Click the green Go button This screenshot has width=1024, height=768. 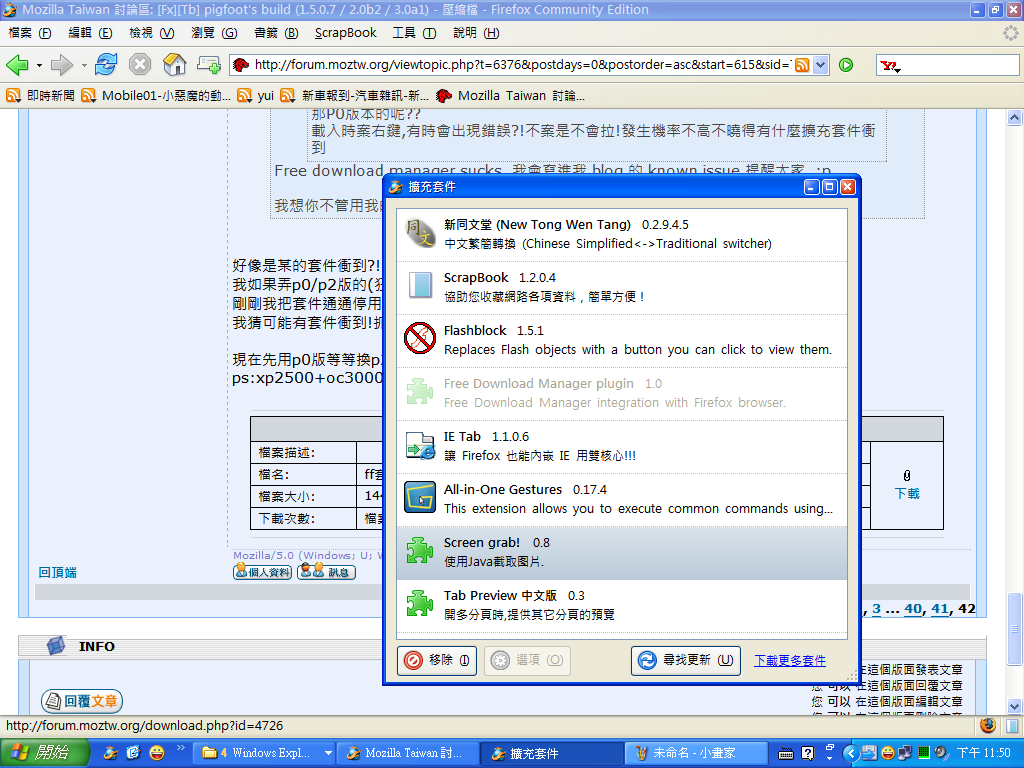[846, 65]
